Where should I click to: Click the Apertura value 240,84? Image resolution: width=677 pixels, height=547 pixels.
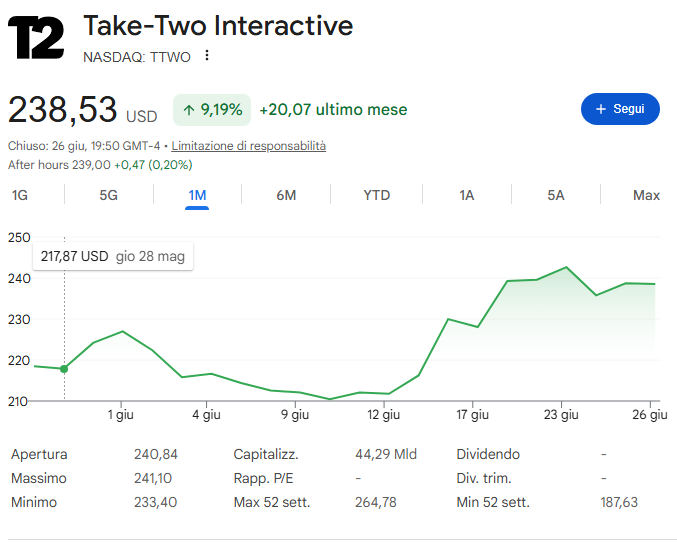coord(156,454)
